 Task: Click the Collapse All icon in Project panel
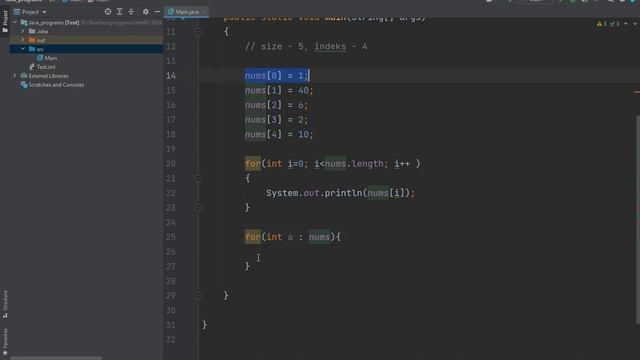pos(131,12)
